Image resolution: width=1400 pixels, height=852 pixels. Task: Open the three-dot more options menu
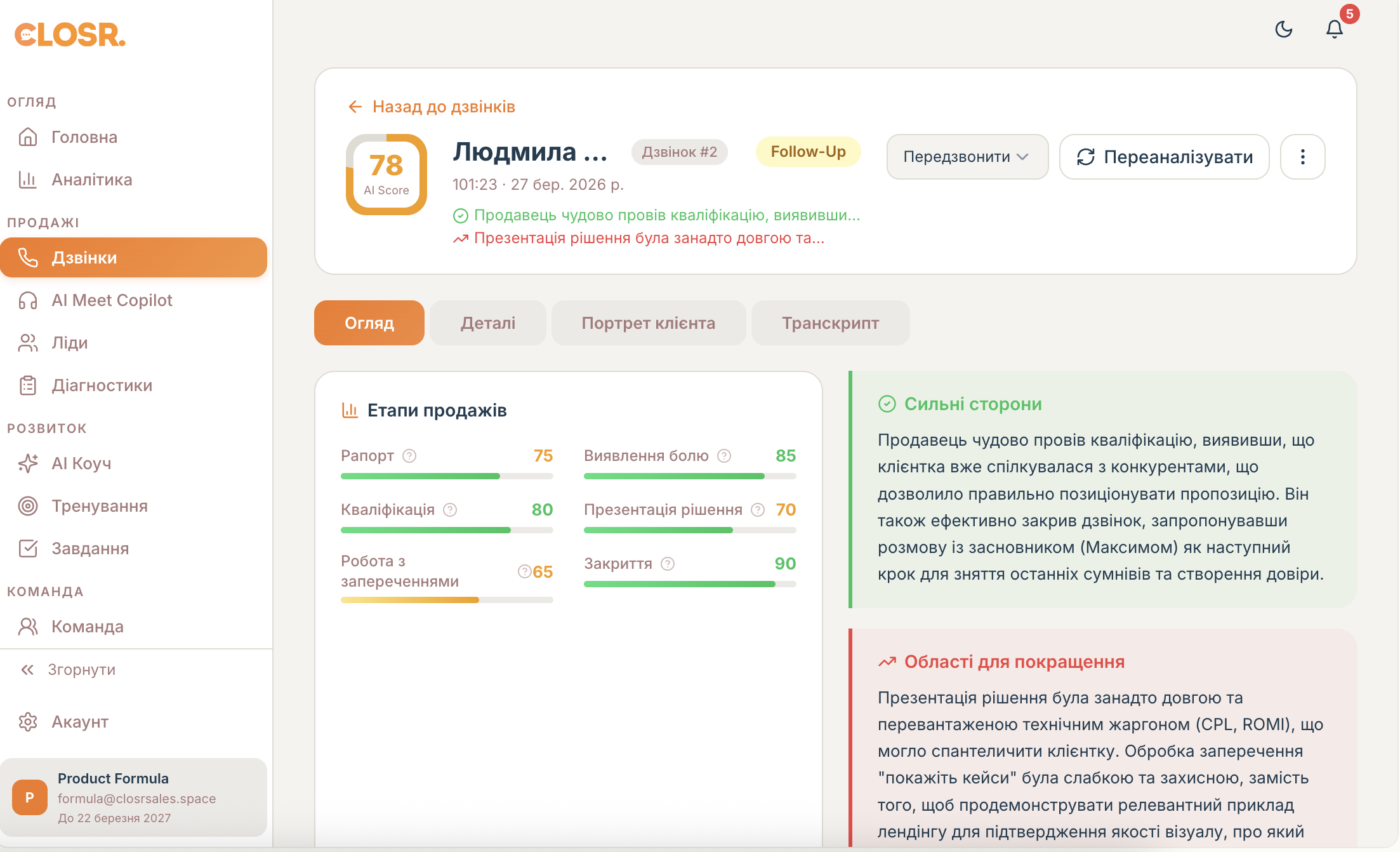point(1302,157)
